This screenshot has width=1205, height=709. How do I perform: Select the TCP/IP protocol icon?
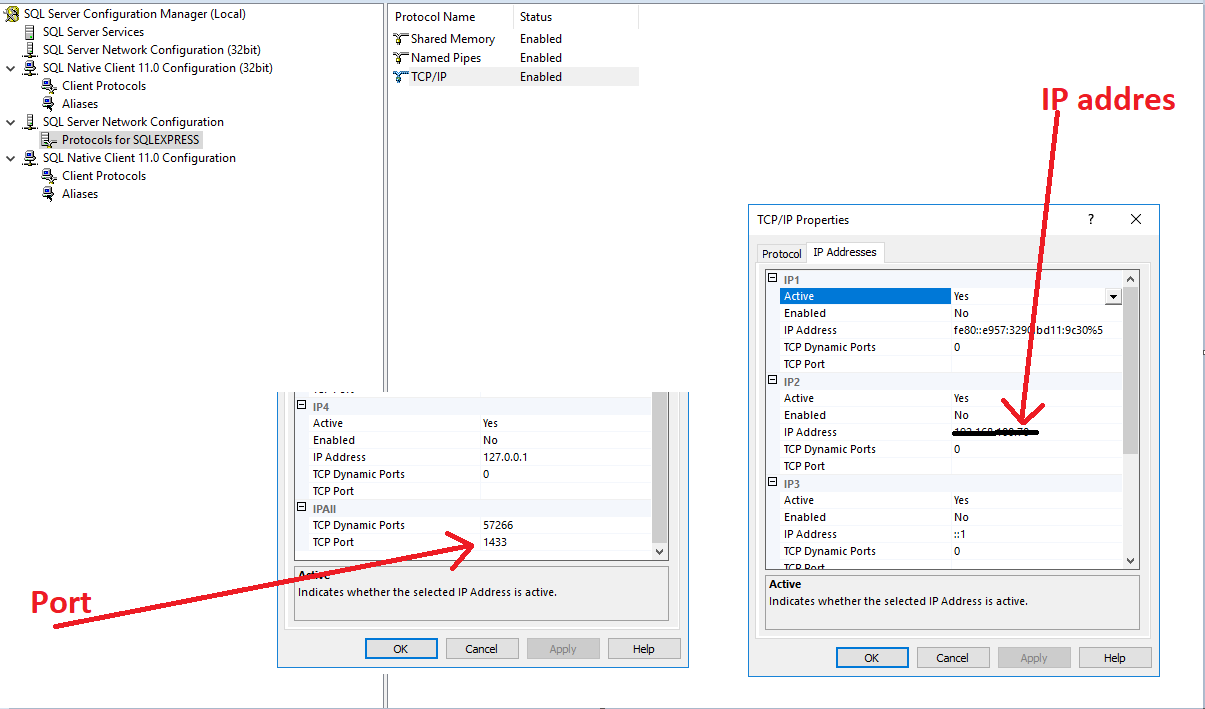401,77
